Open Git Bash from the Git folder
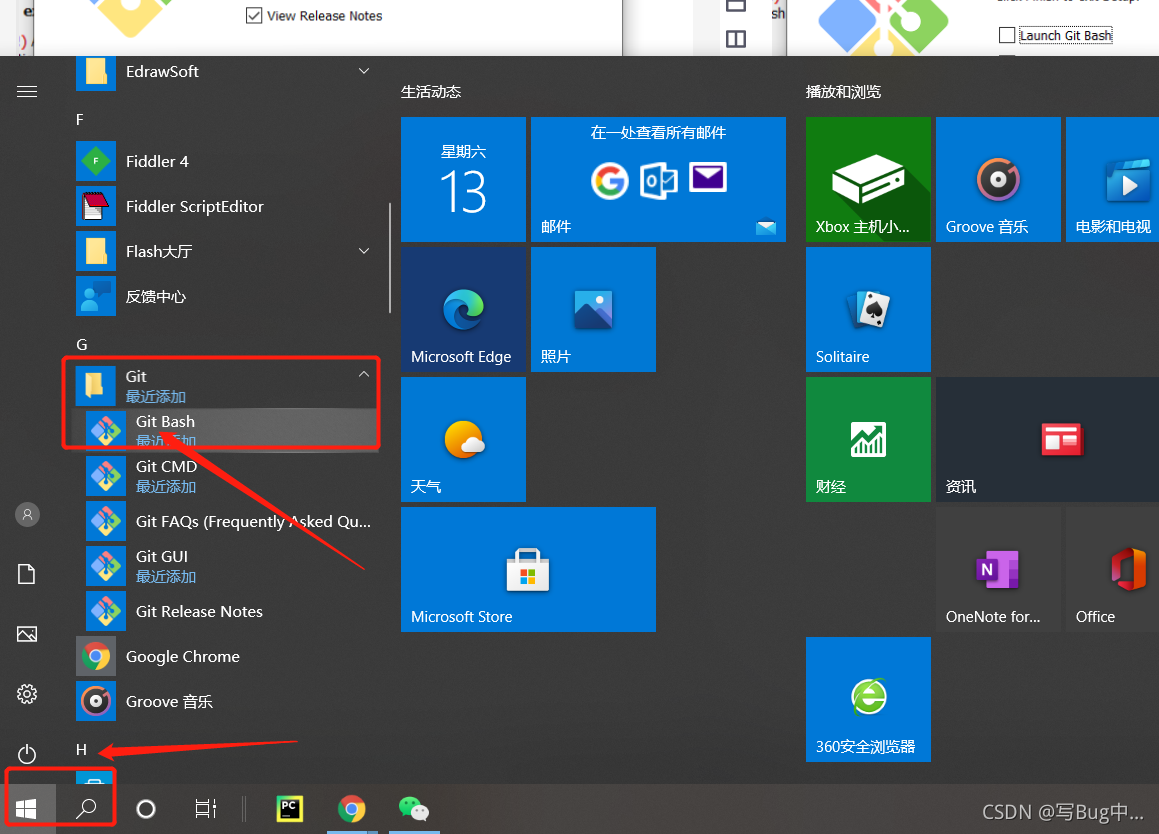 click(227, 430)
